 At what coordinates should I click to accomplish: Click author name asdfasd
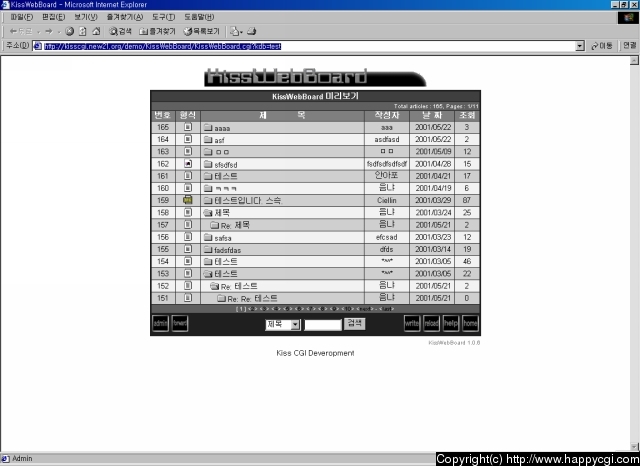(x=387, y=140)
